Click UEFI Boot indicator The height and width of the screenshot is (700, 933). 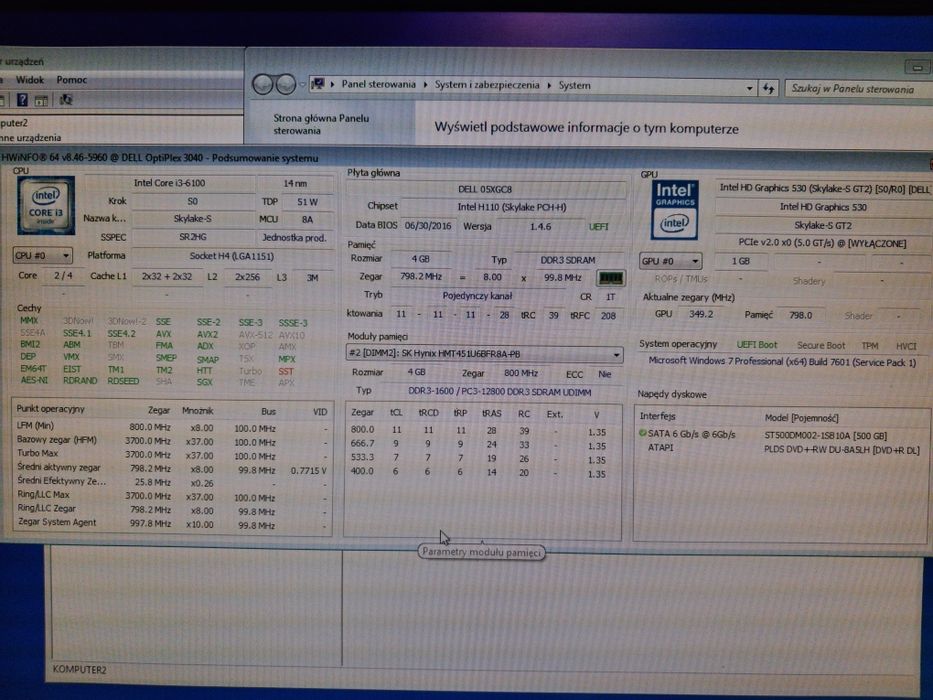[757, 345]
